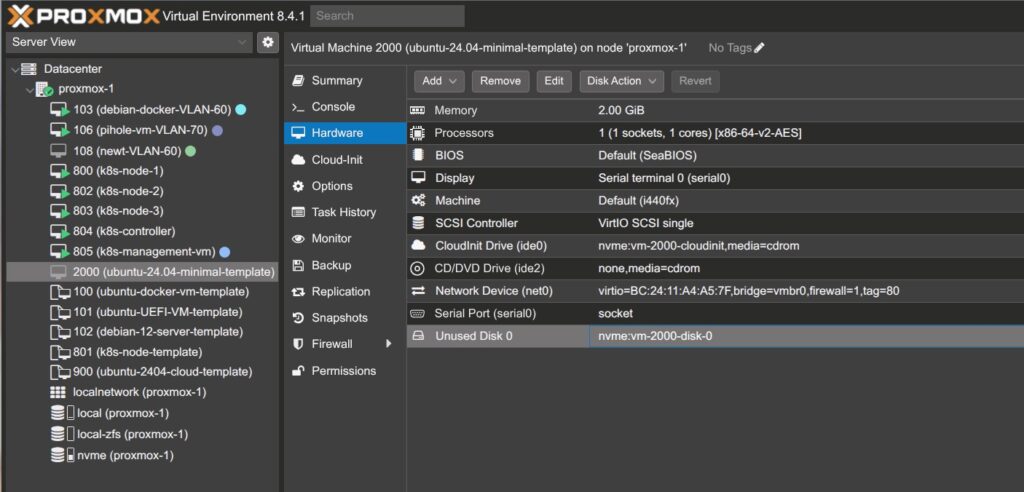Click the template icon for VM 100
Image resolution: width=1024 pixels, height=492 pixels.
pyautogui.click(x=60, y=291)
